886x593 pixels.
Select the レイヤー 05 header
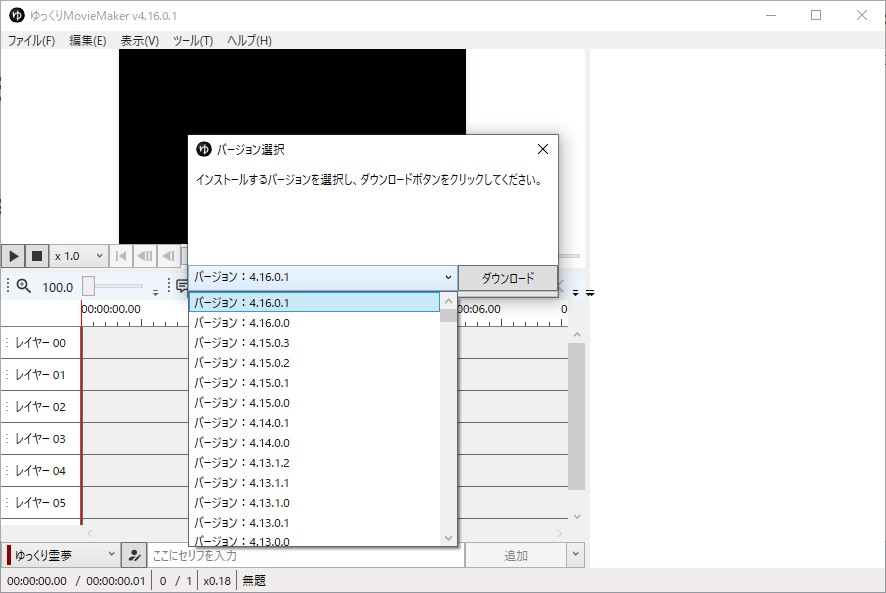pyautogui.click(x=41, y=503)
